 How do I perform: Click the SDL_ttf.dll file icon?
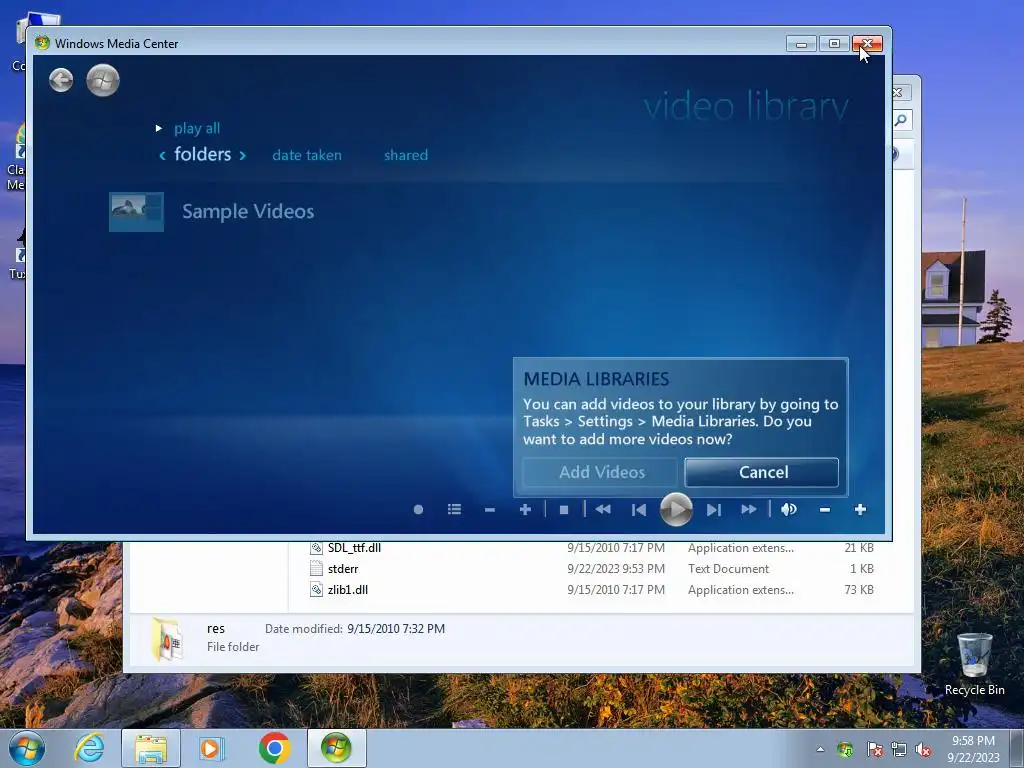tap(316, 548)
